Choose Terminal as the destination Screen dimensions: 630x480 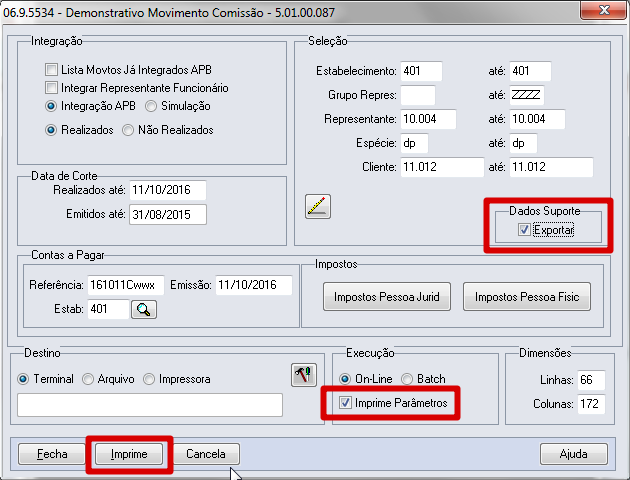23,379
